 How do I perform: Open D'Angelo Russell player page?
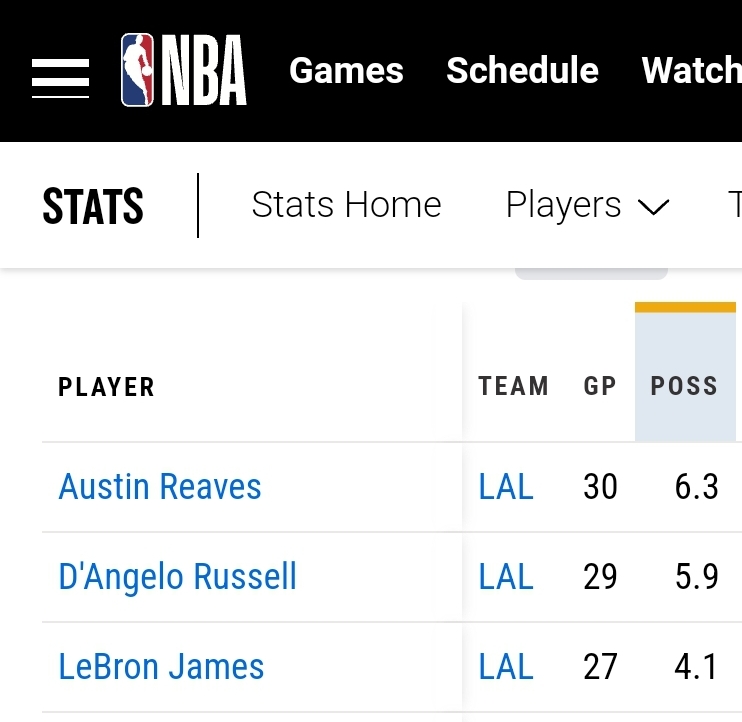click(x=178, y=577)
